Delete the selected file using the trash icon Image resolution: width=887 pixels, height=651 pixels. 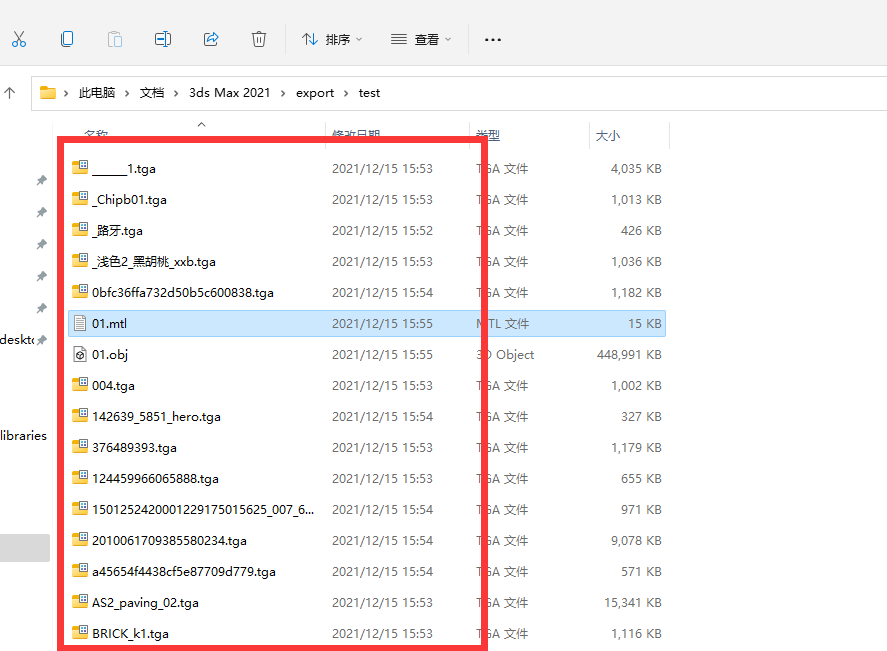(259, 39)
